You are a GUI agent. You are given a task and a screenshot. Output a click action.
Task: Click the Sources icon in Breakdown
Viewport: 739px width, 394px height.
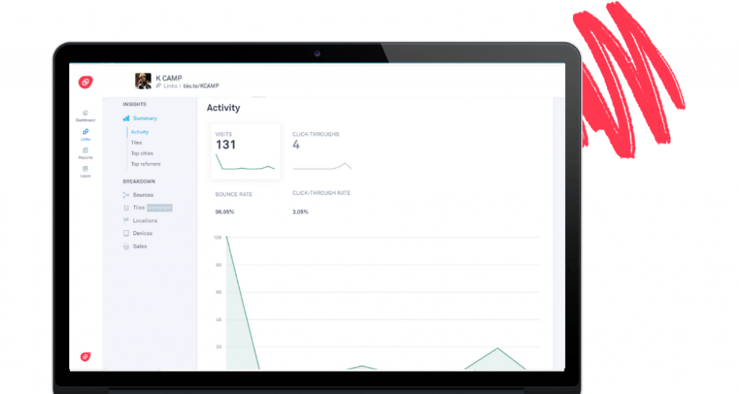coord(126,195)
